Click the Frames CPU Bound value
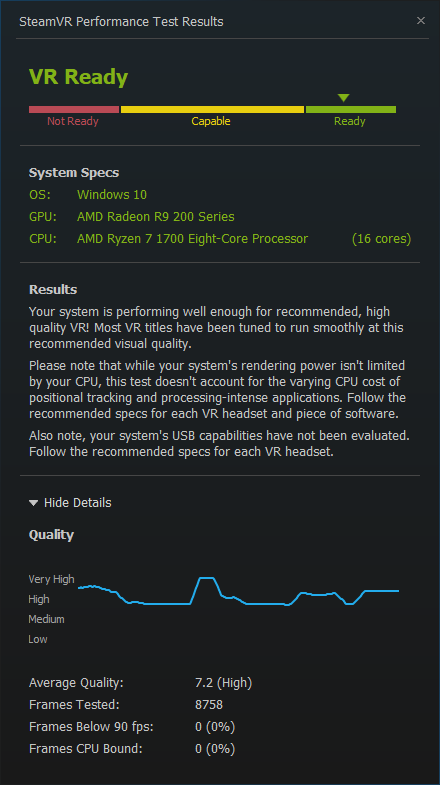The height and width of the screenshot is (785, 440). tap(215, 748)
